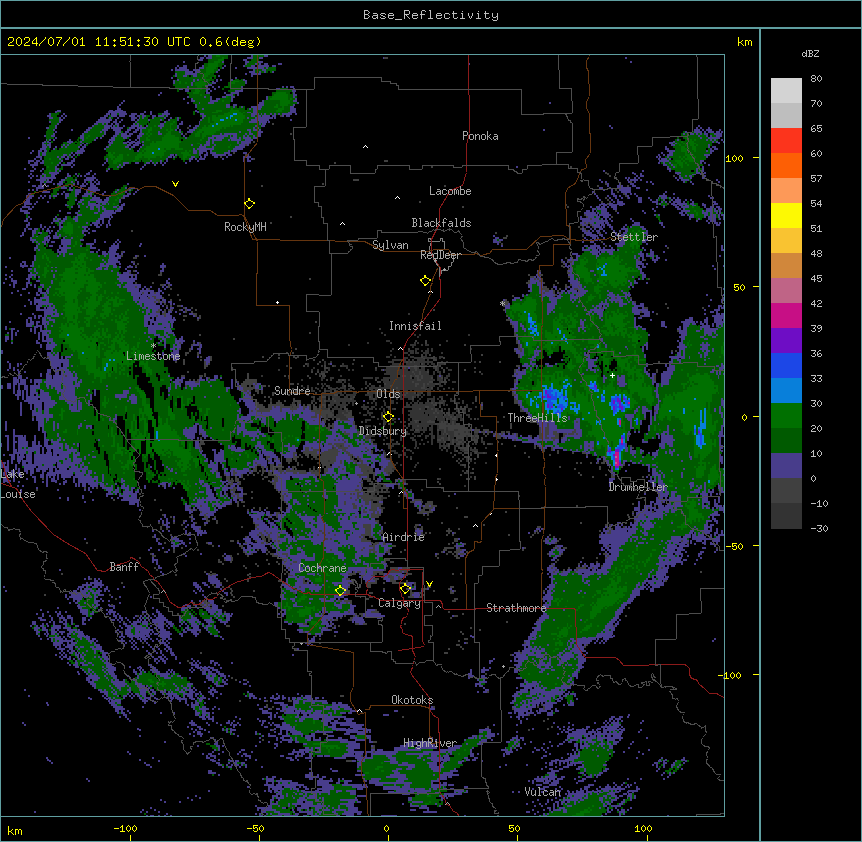Select the Limestone label
The image size is (862, 842).
(153, 356)
